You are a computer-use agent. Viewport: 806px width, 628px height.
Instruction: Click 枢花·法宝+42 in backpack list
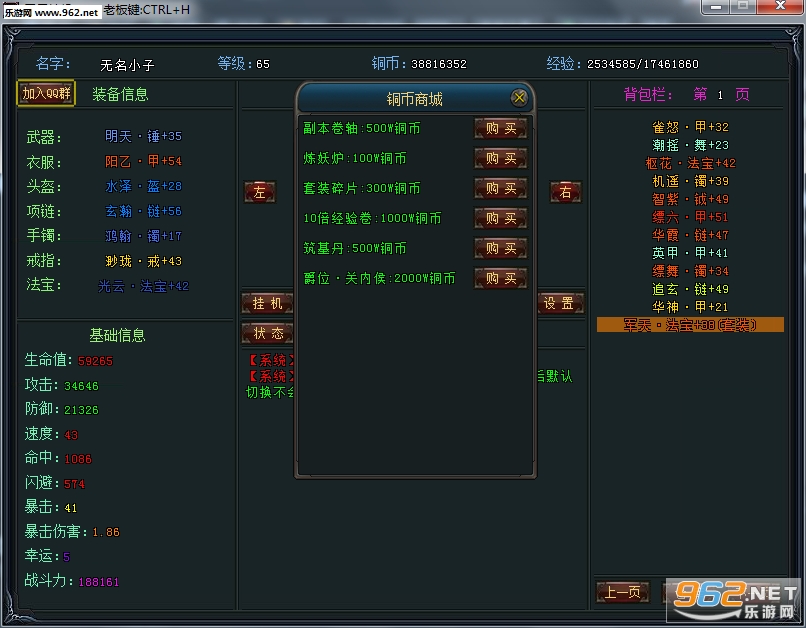pyautogui.click(x=690, y=163)
